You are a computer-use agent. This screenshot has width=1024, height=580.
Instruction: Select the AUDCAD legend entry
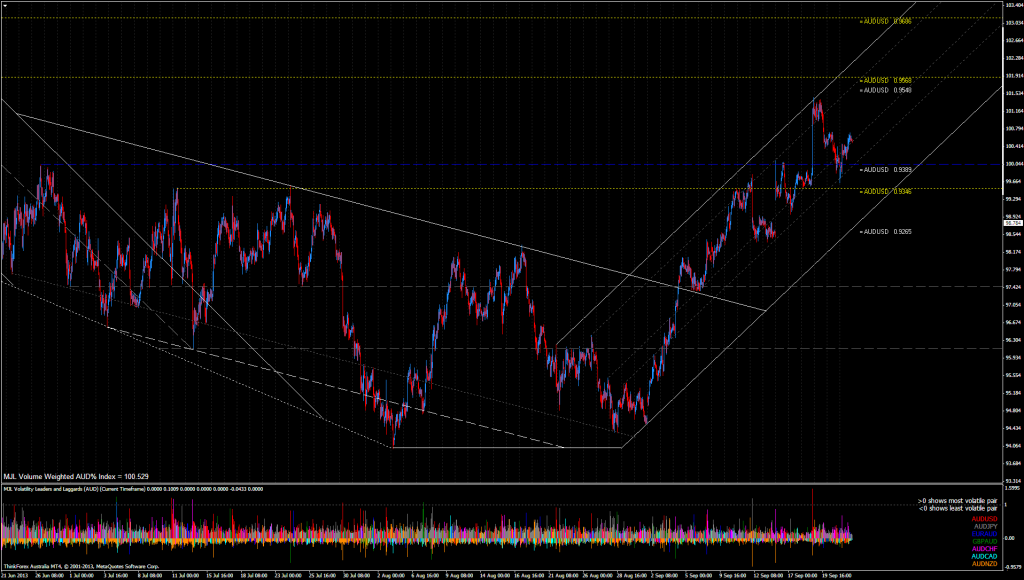point(985,556)
